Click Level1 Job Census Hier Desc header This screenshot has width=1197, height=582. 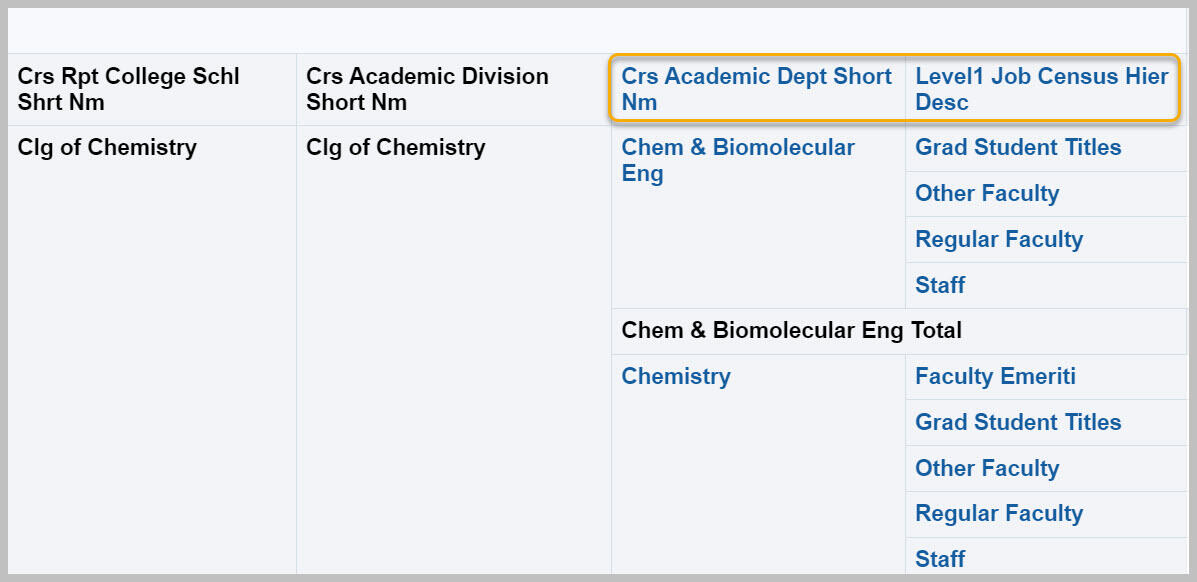tap(1041, 89)
